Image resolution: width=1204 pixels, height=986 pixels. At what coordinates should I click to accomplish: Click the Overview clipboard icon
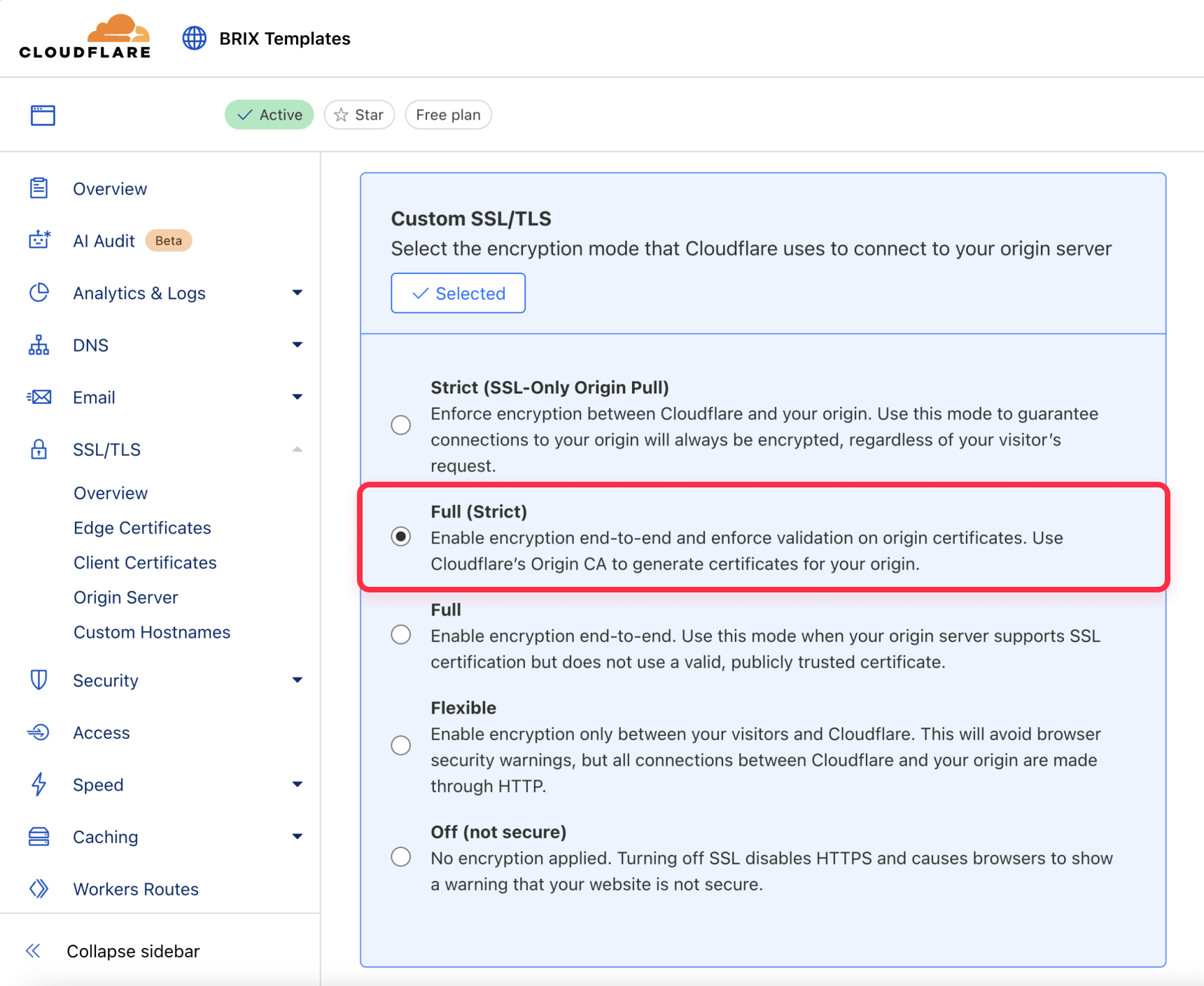(39, 188)
